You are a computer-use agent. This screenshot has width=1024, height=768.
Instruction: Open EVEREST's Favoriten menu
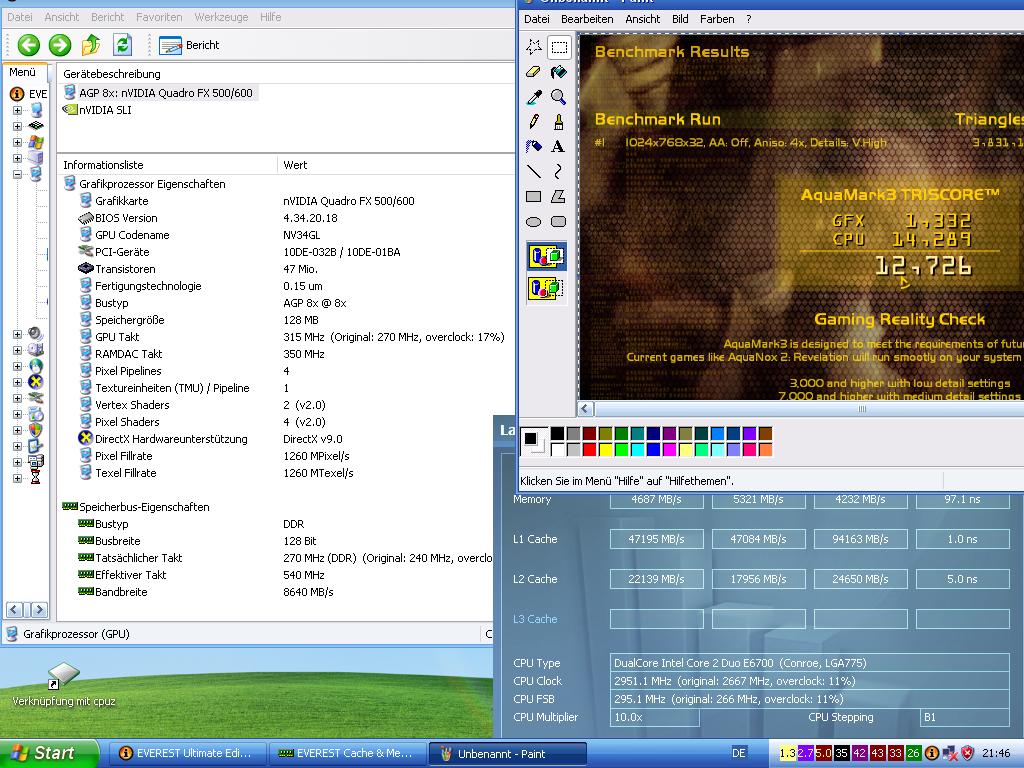pos(159,17)
